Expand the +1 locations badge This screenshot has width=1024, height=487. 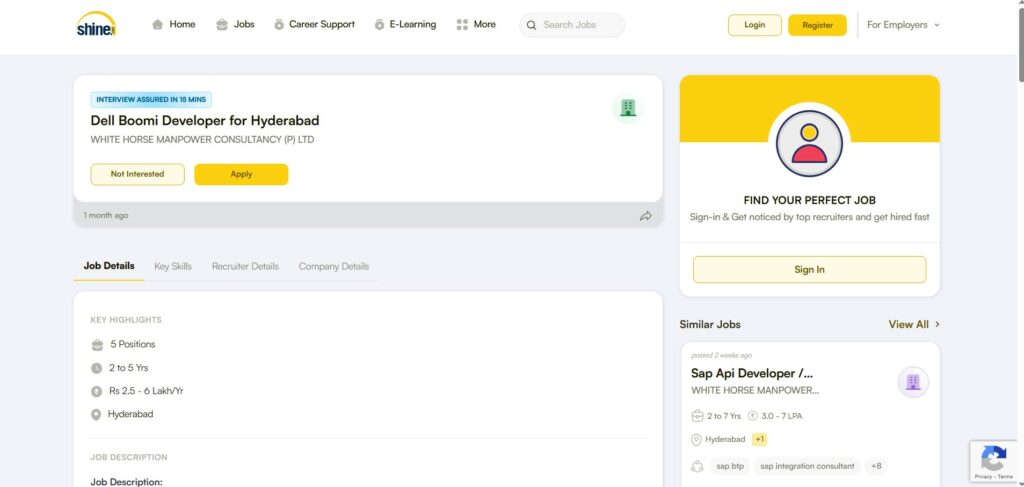(x=759, y=439)
